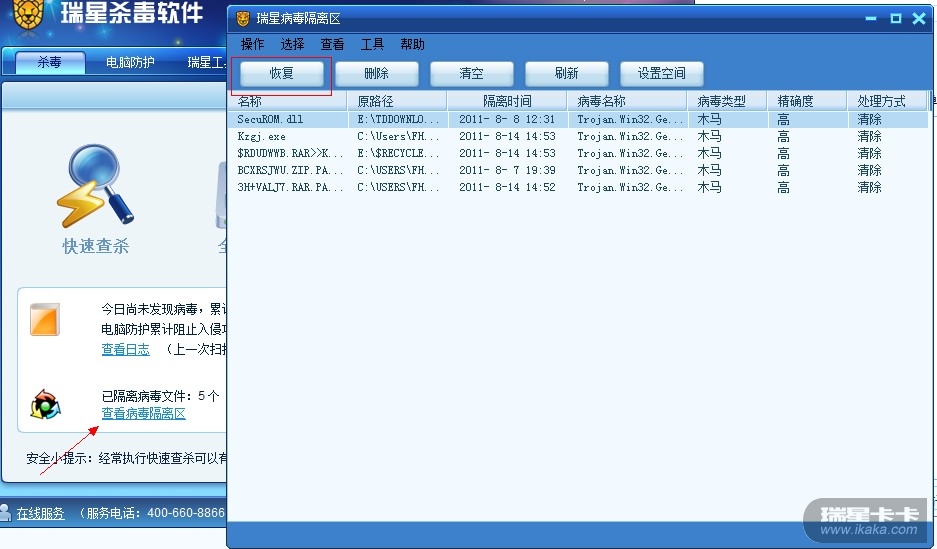Viewport: 937px width, 549px height.
Task: Sort by the 隔离时间 column header
Action: (x=507, y=101)
